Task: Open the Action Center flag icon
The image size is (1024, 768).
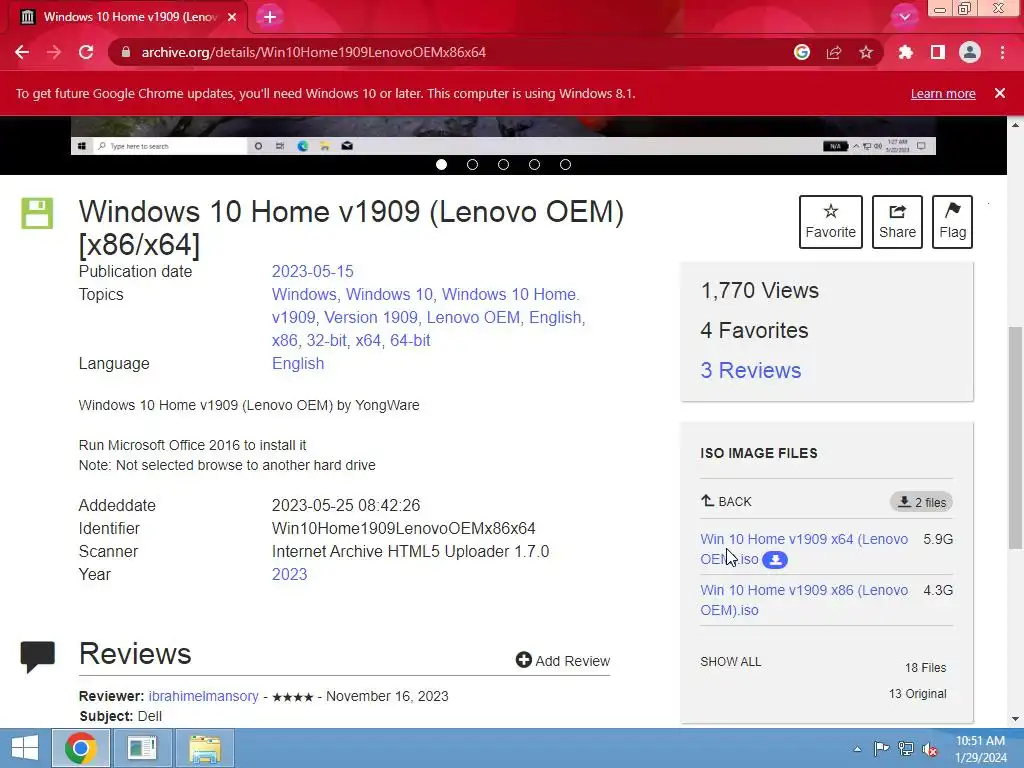Action: [x=881, y=749]
